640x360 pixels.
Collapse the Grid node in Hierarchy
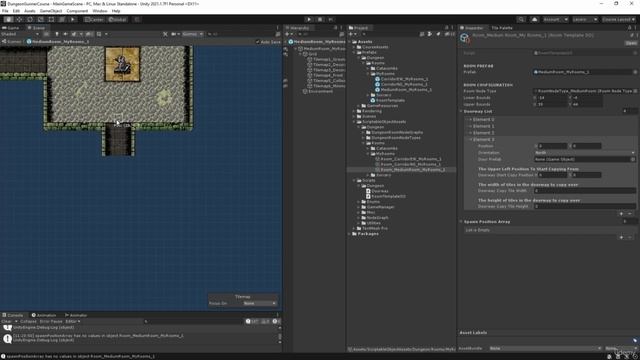[300, 54]
